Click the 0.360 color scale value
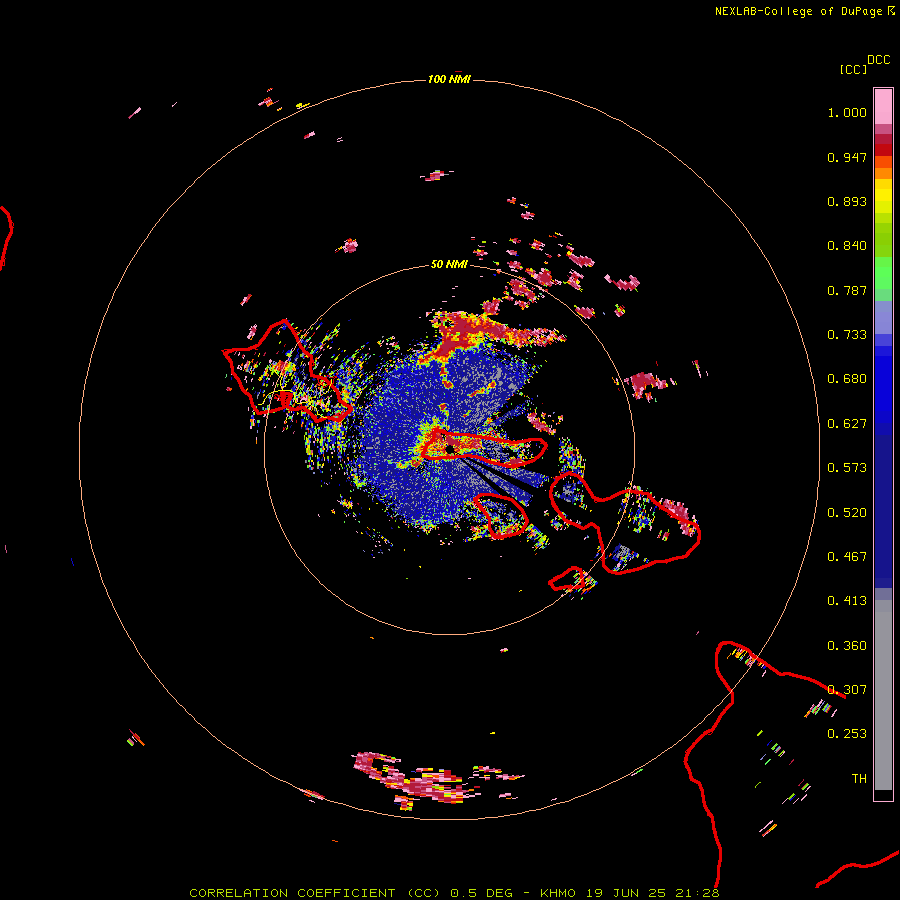 click(847, 646)
